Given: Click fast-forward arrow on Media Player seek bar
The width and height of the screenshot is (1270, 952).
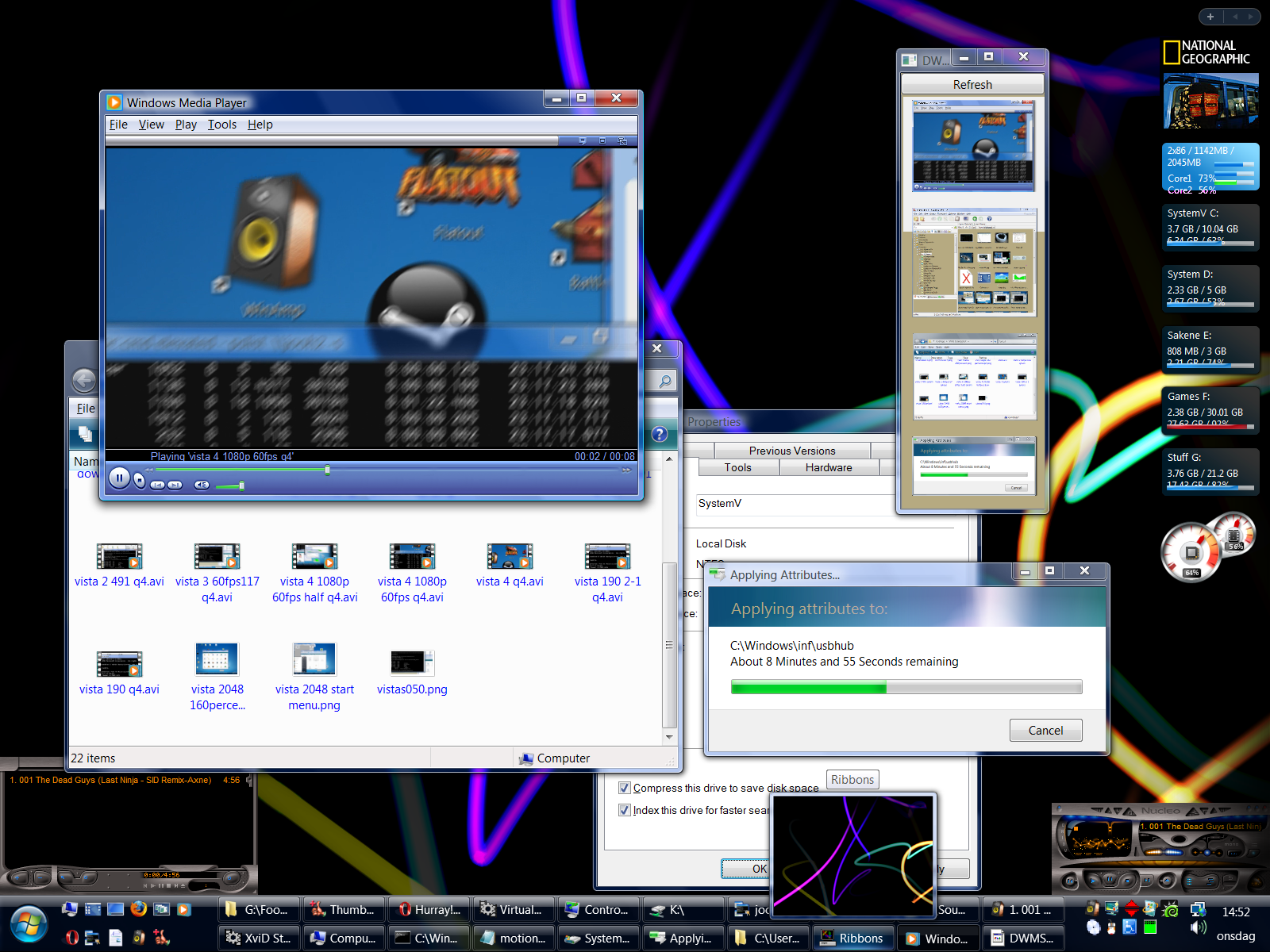Looking at the screenshot, I should pyautogui.click(x=626, y=470).
